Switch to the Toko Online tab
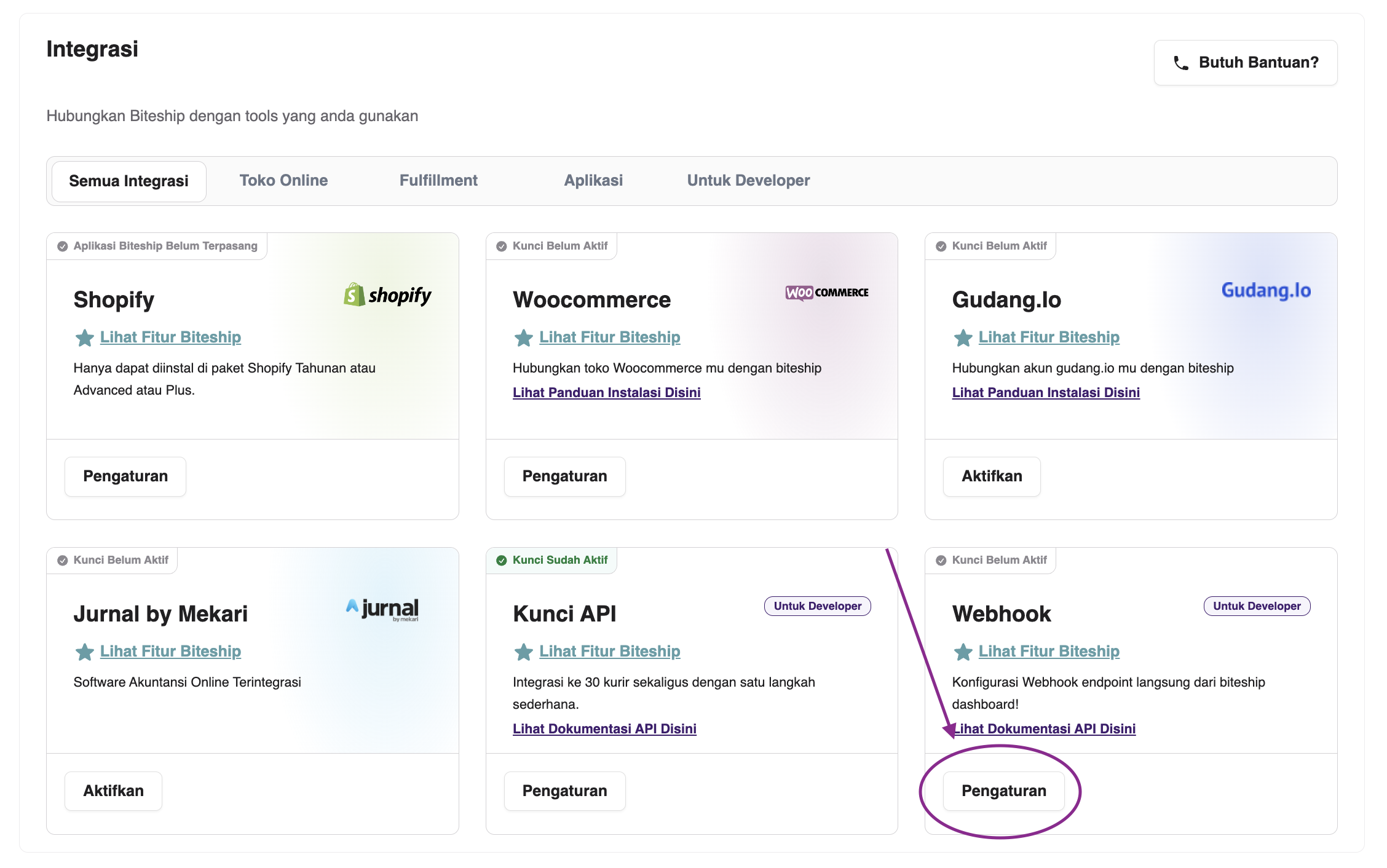The image size is (1387, 868). pyautogui.click(x=283, y=180)
